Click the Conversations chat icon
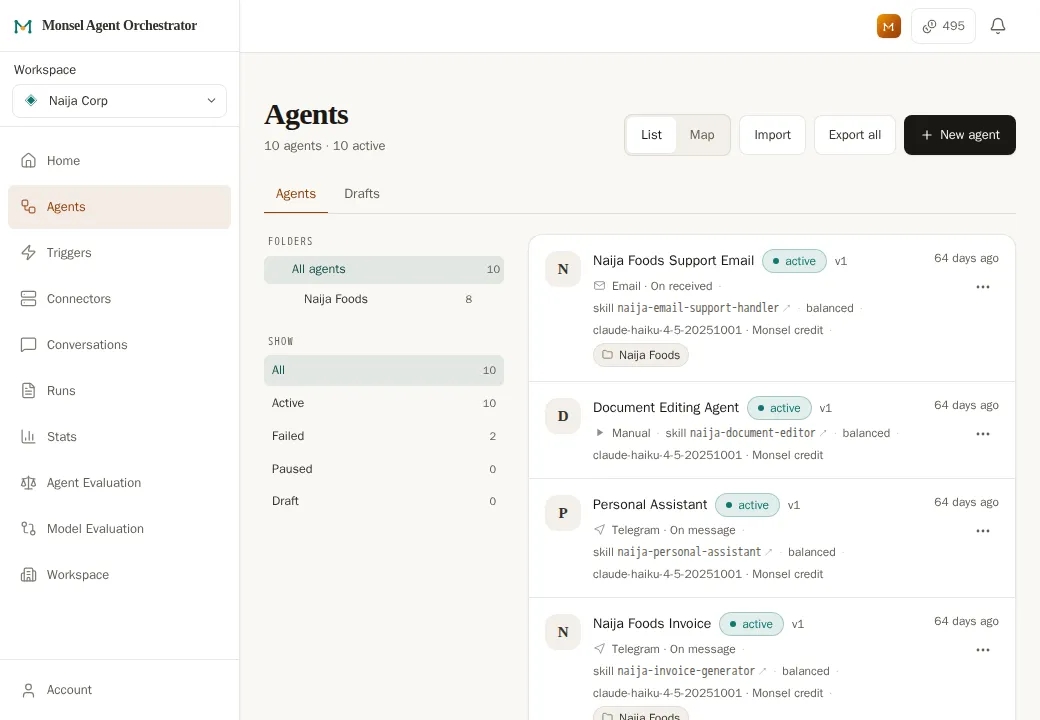 [29, 345]
